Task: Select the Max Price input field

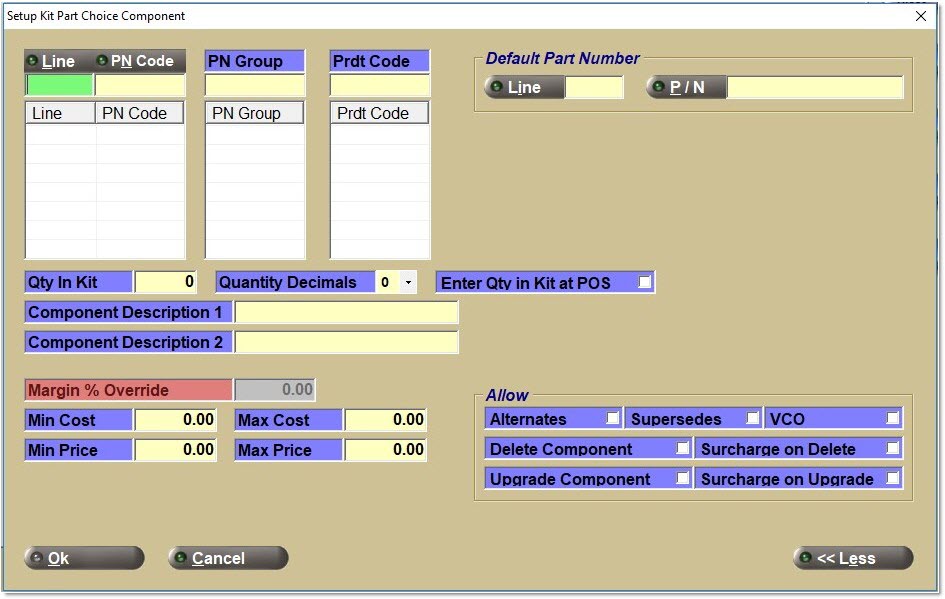Action: click(385, 450)
